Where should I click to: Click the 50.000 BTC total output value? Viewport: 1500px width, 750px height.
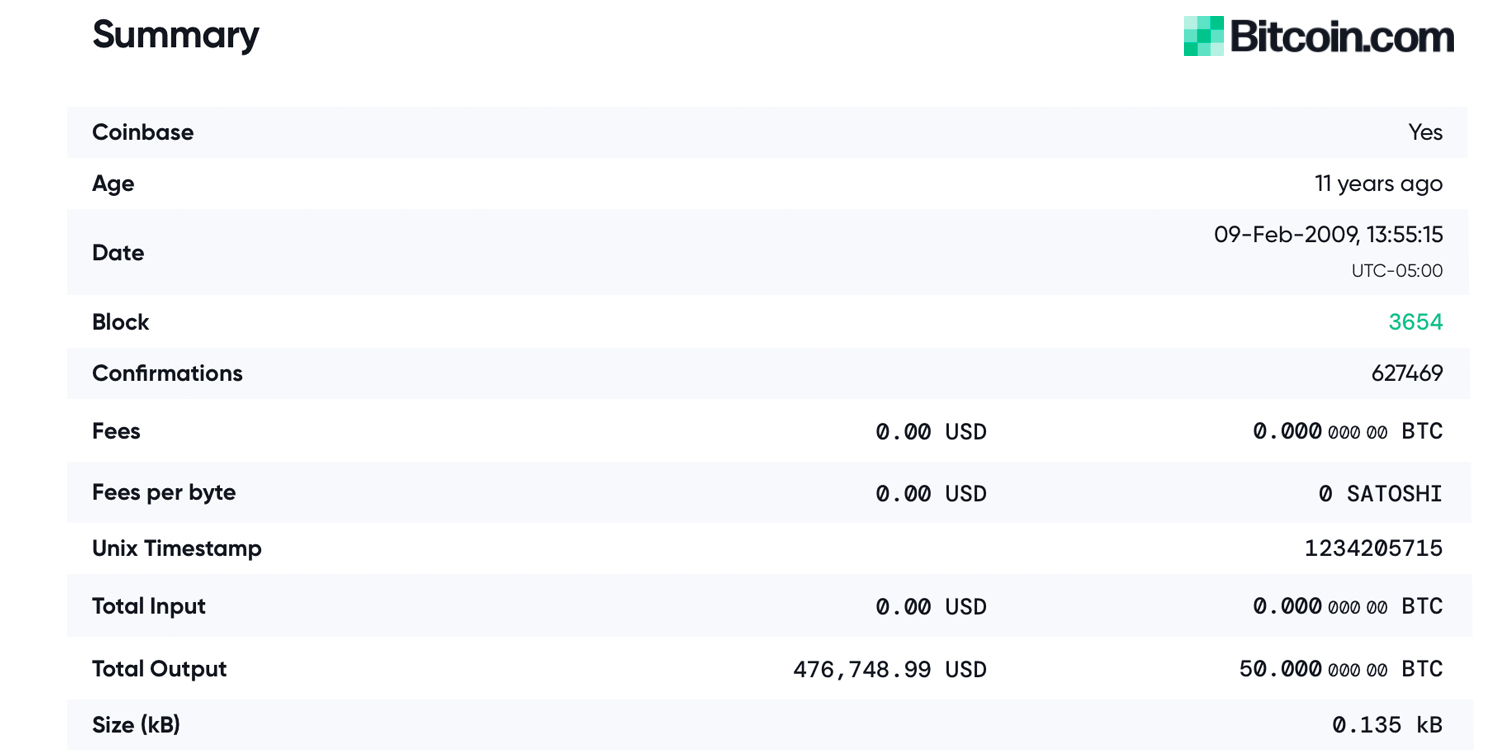(x=1340, y=669)
